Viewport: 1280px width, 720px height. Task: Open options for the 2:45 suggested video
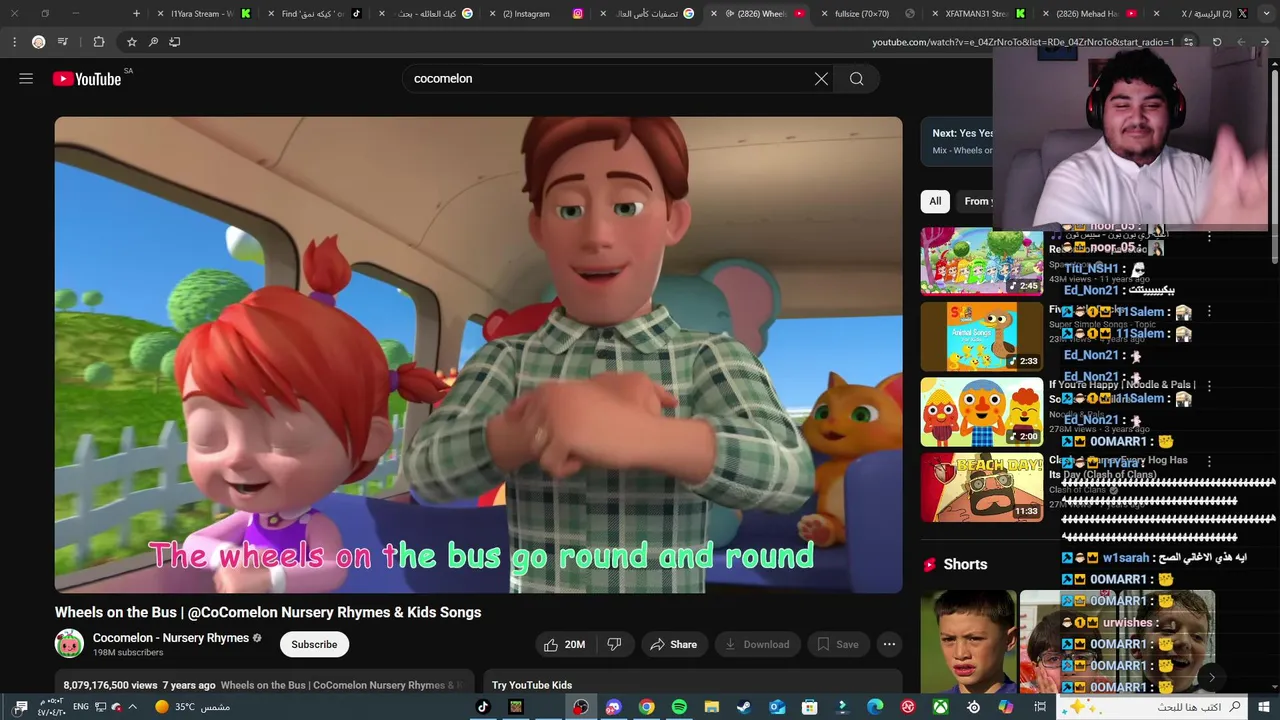pos(1209,237)
